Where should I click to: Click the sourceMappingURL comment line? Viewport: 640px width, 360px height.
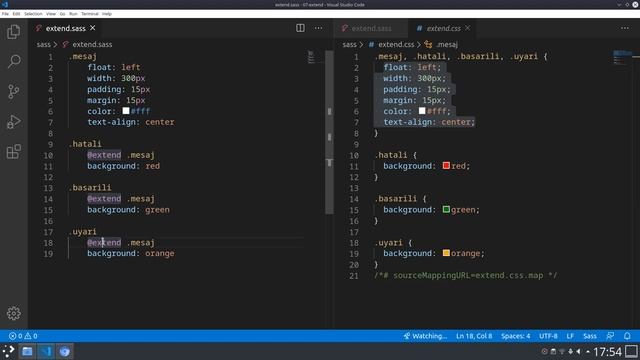[466, 275]
